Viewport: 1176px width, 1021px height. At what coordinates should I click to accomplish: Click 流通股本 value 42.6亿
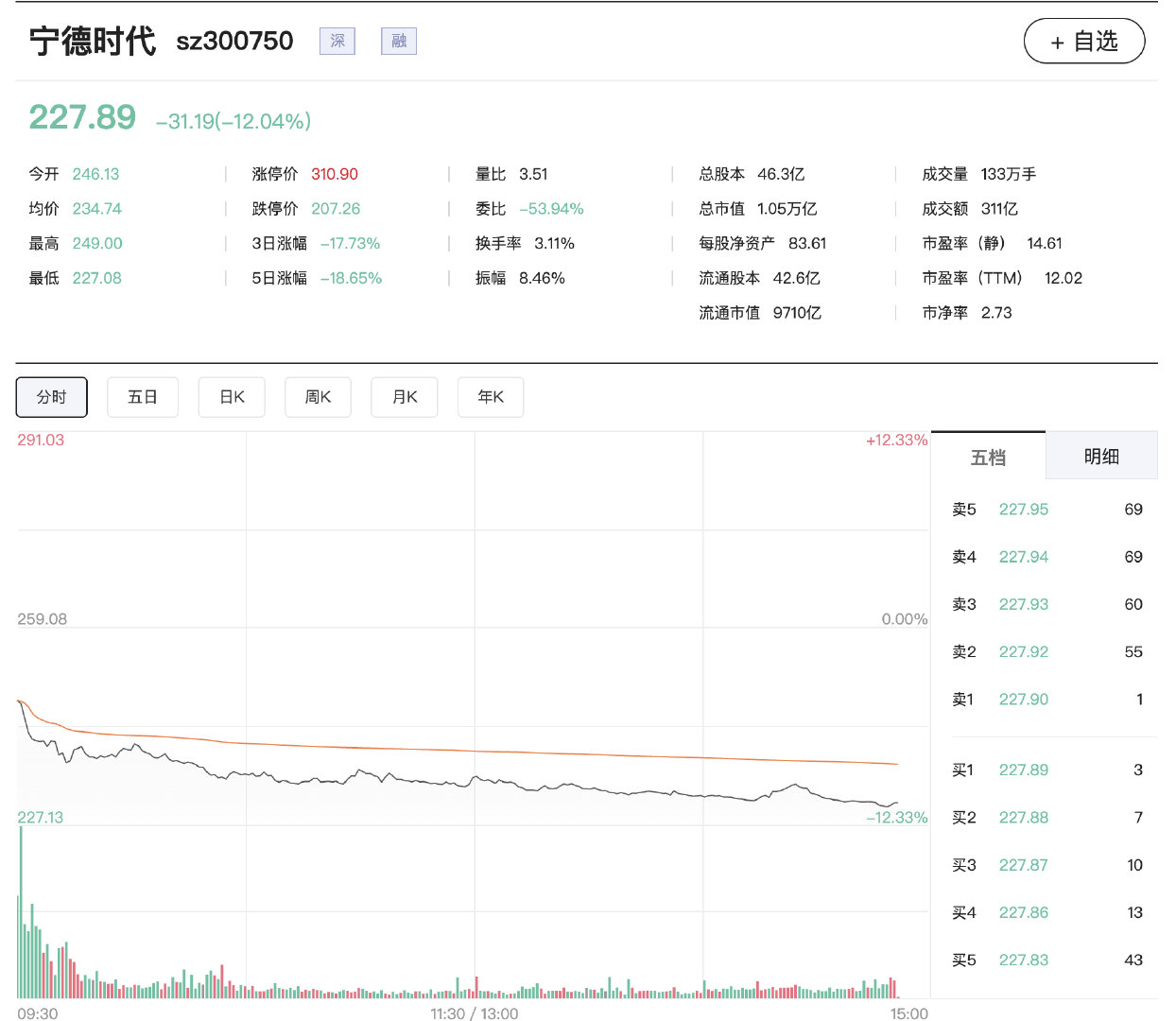pos(796,278)
